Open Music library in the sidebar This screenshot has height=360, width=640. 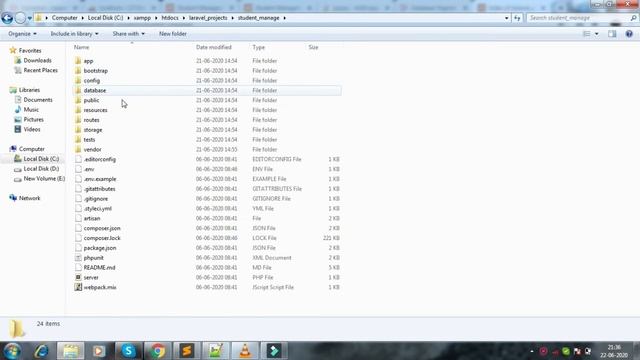(x=31, y=109)
